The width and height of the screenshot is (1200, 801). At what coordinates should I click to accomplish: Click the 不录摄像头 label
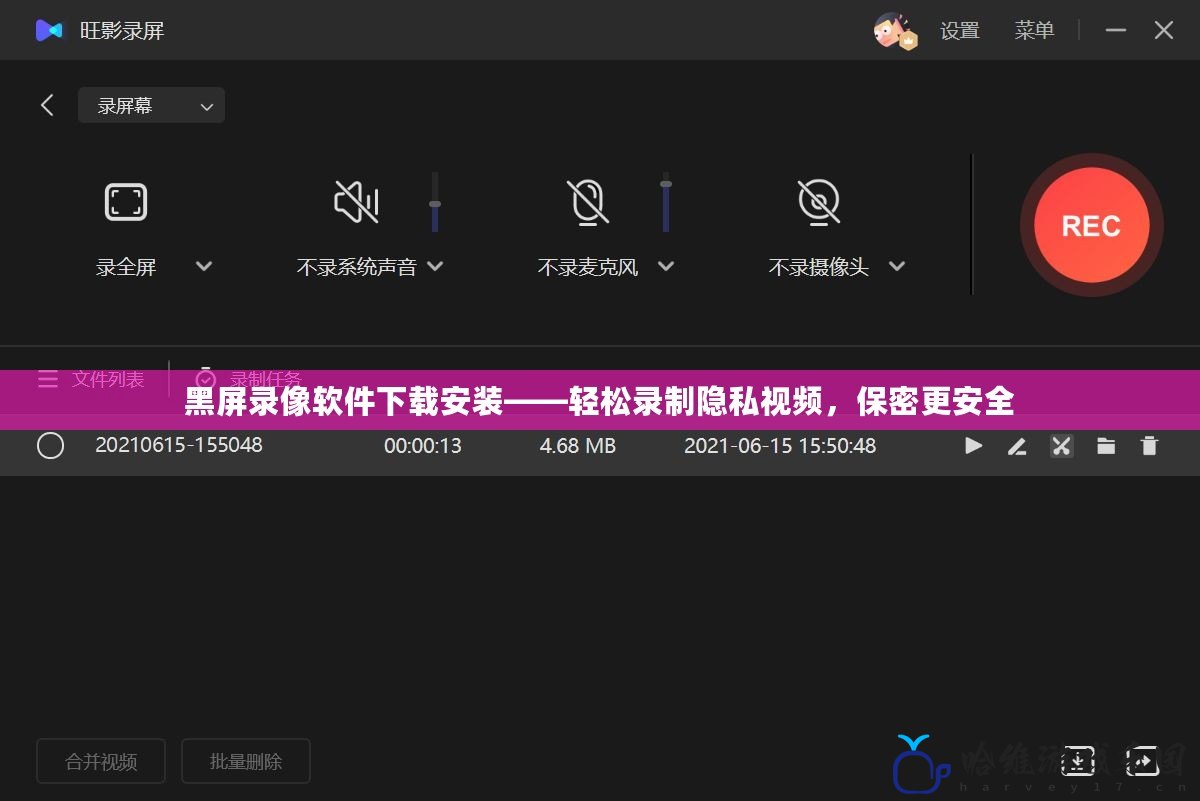click(x=819, y=267)
